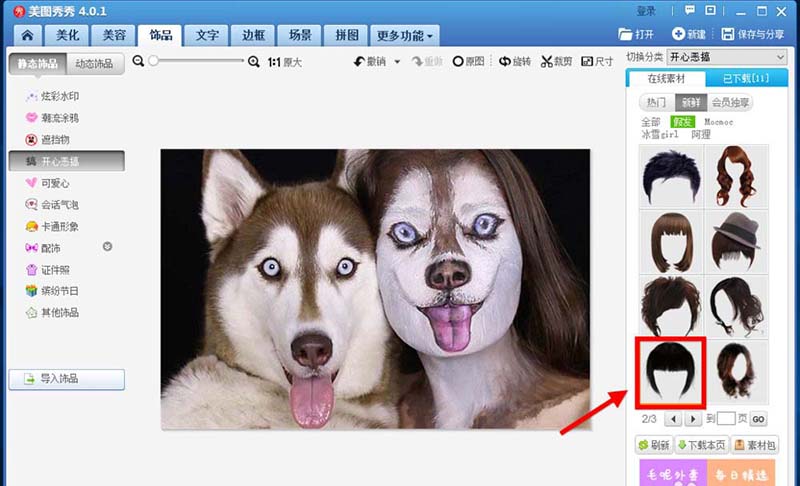Create a new canvas with 新建
The height and width of the screenshot is (486, 800).
tap(689, 34)
